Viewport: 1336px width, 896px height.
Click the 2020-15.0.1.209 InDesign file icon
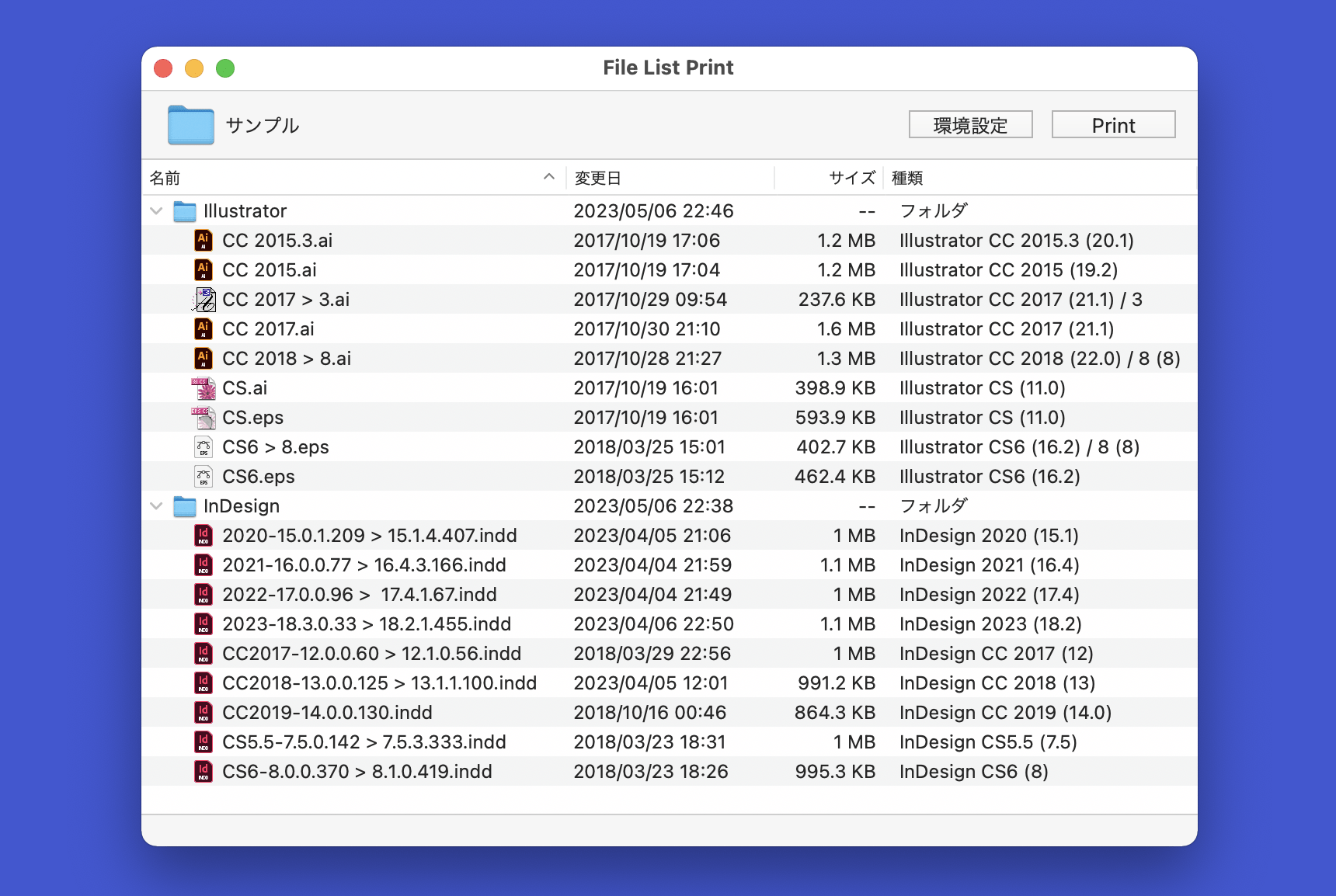(x=204, y=535)
